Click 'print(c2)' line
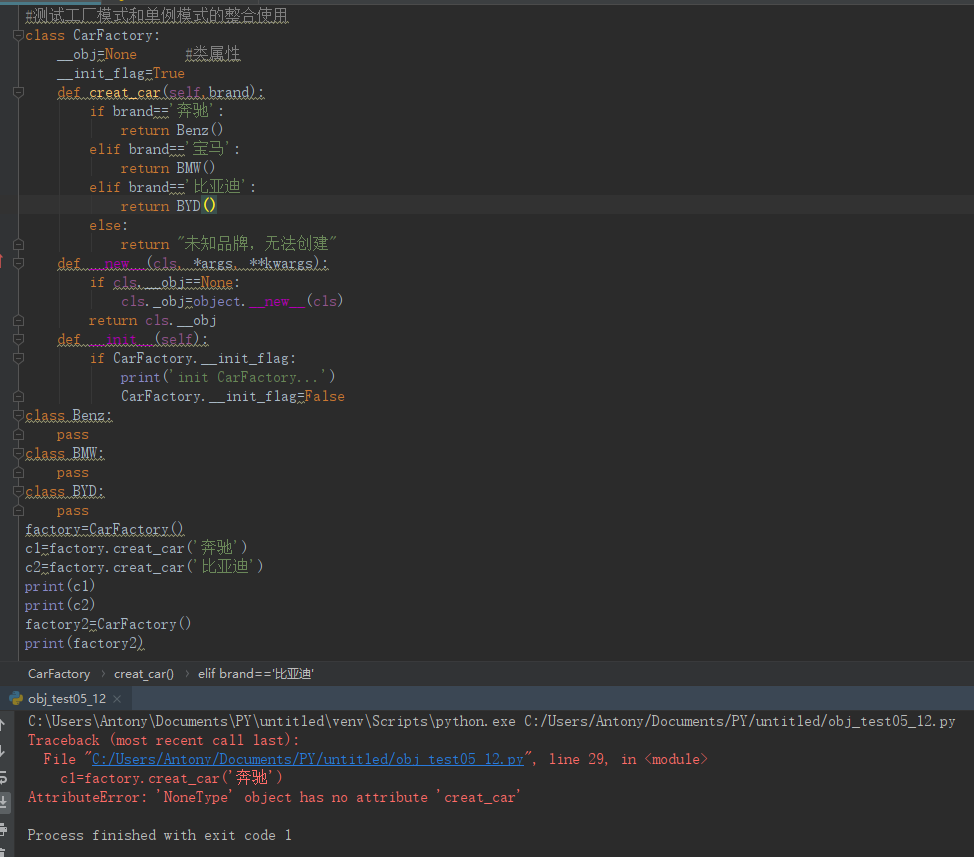974x857 pixels. [x=60, y=605]
